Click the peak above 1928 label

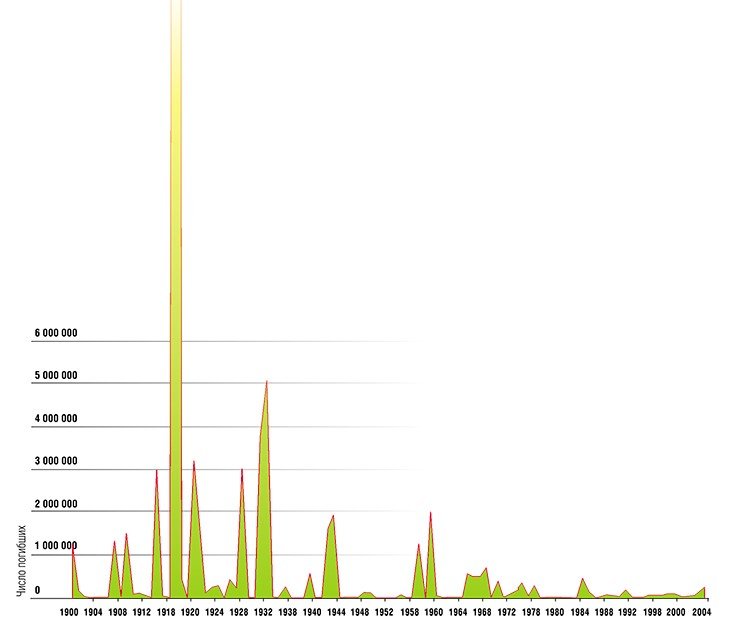pyautogui.click(x=242, y=533)
